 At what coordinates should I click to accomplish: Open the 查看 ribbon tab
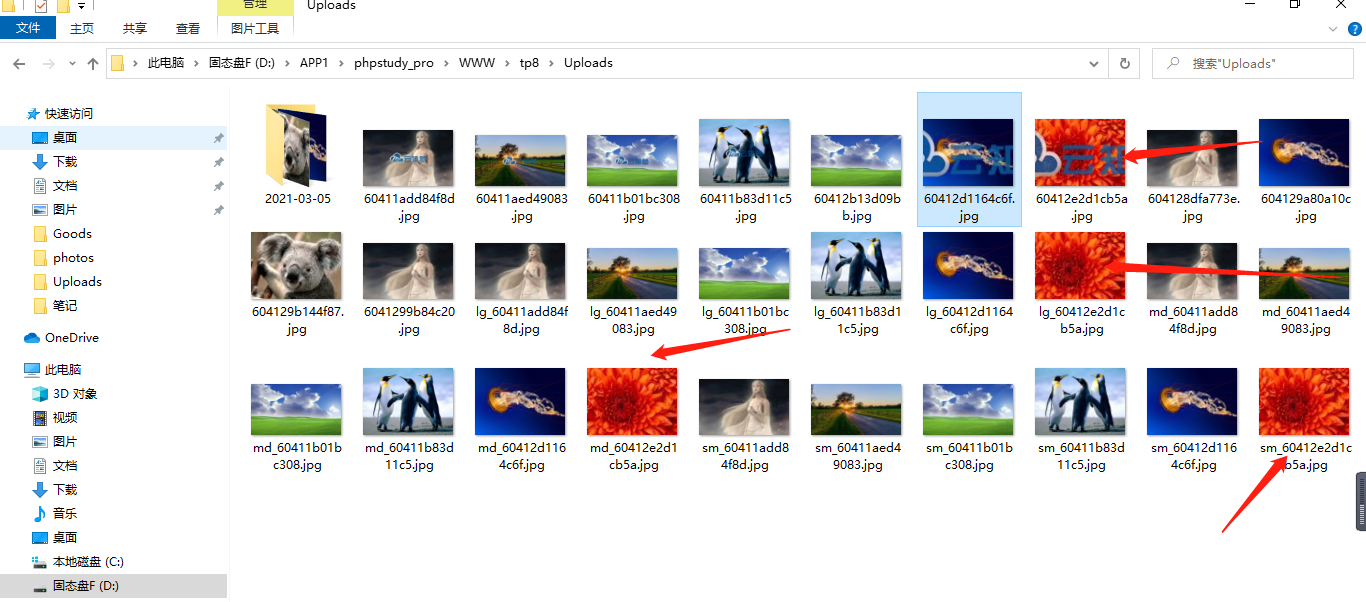coord(188,29)
